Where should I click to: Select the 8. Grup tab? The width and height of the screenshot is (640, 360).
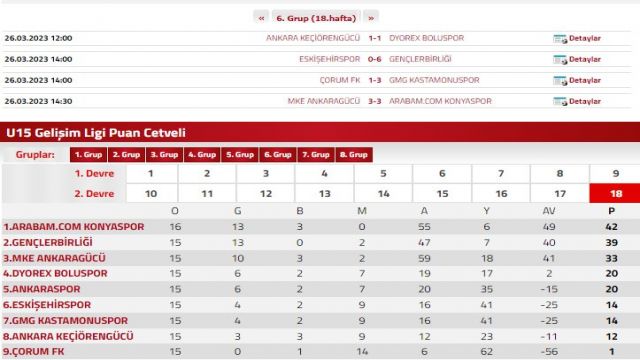(354, 155)
